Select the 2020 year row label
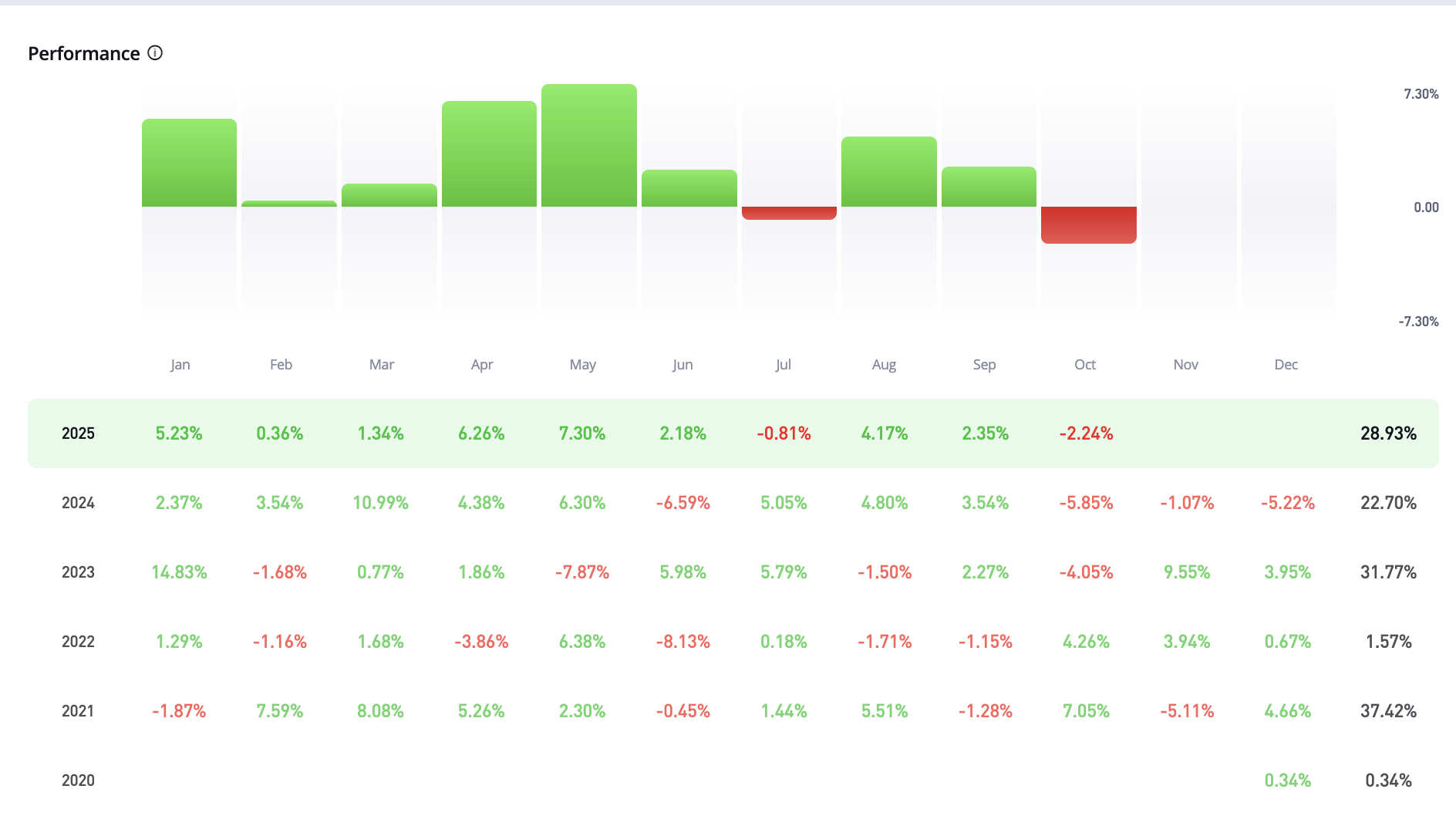The height and width of the screenshot is (816, 1456). click(x=78, y=781)
